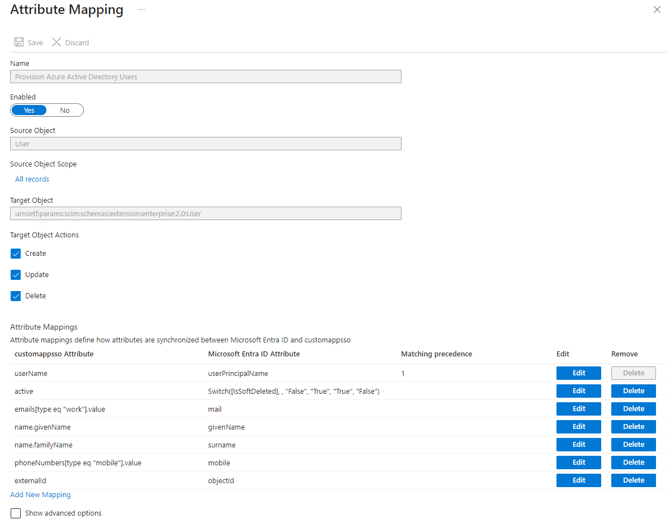Select the userPrincipalName cell
The image size is (670, 529).
(x=238, y=373)
